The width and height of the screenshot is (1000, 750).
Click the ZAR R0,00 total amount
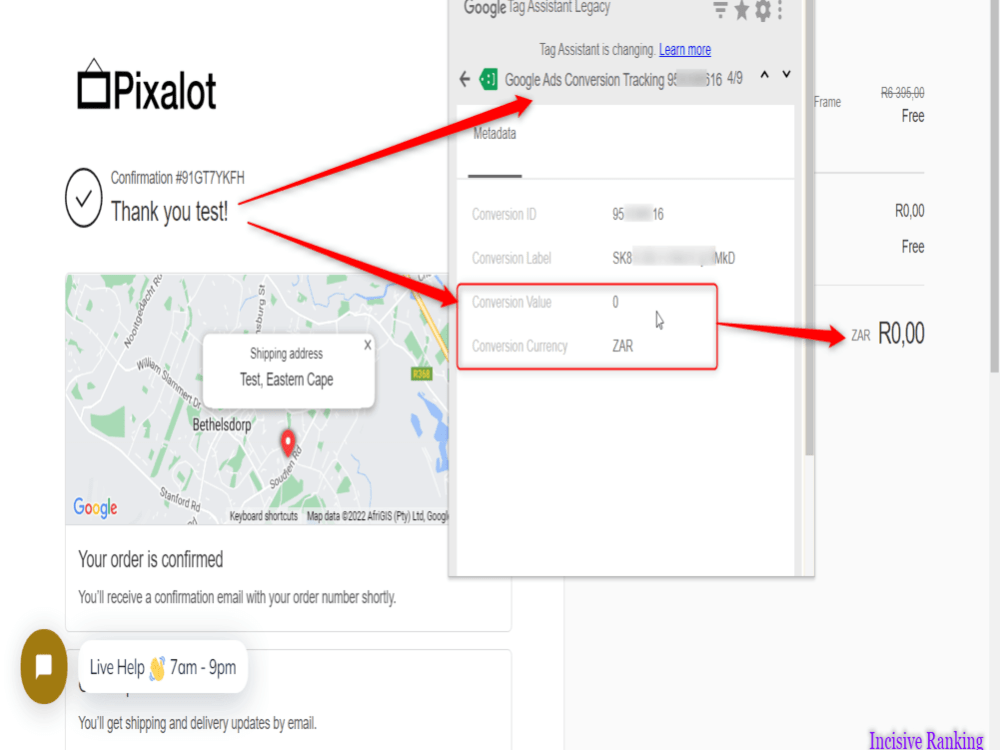click(888, 334)
